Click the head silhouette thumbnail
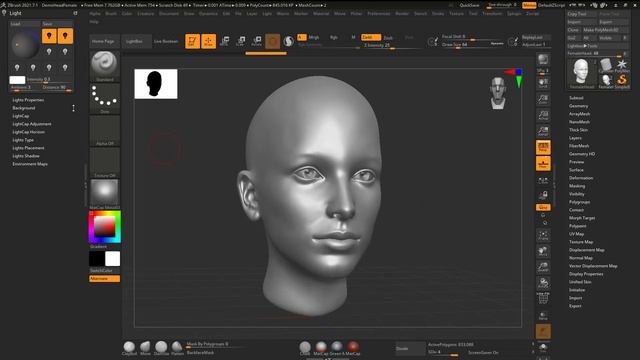This screenshot has height=360, width=640. [156, 84]
